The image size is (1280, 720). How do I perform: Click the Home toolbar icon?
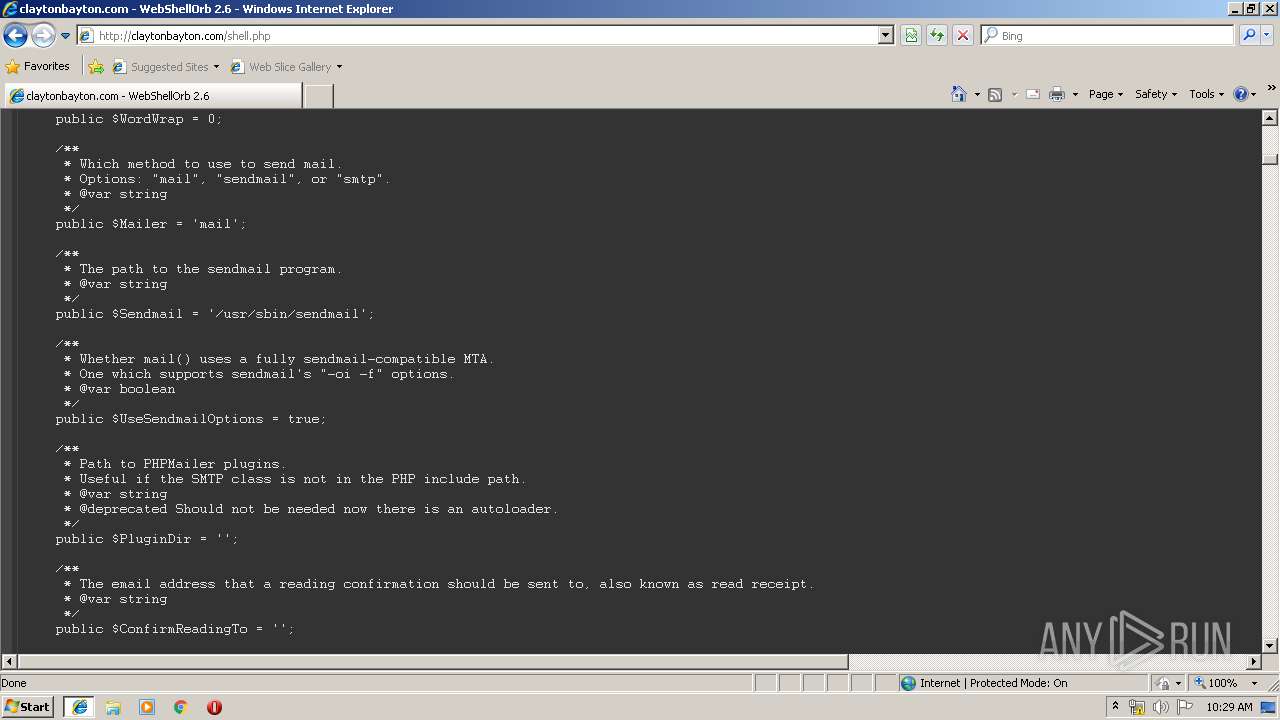tap(959, 94)
